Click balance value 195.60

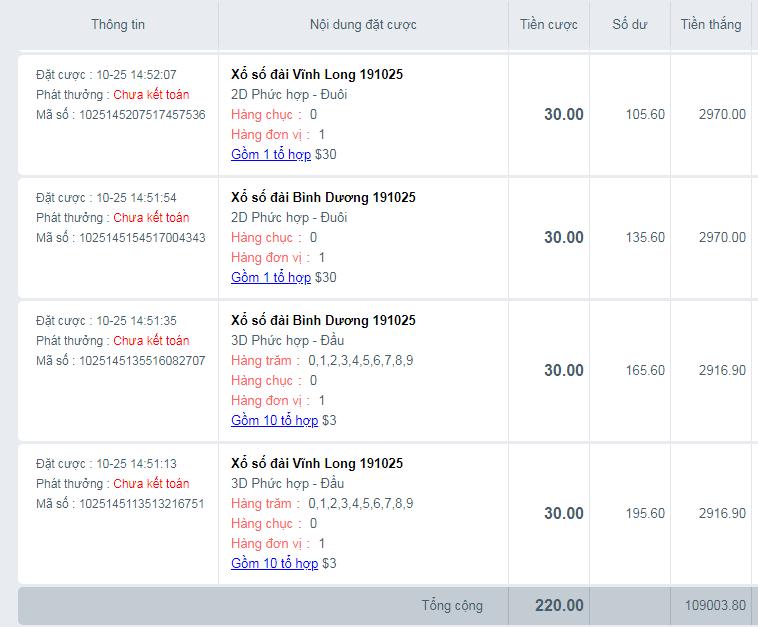tap(645, 513)
